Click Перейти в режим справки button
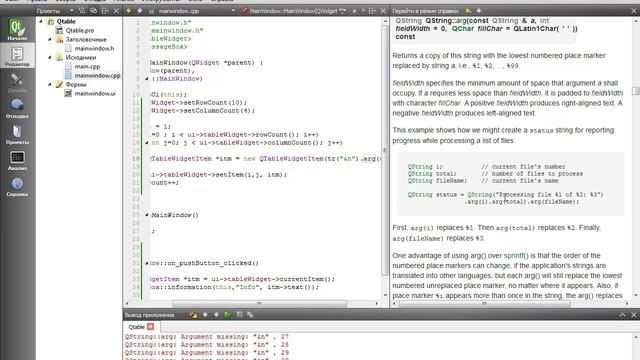Screen dimensions: 640x360 425,11
